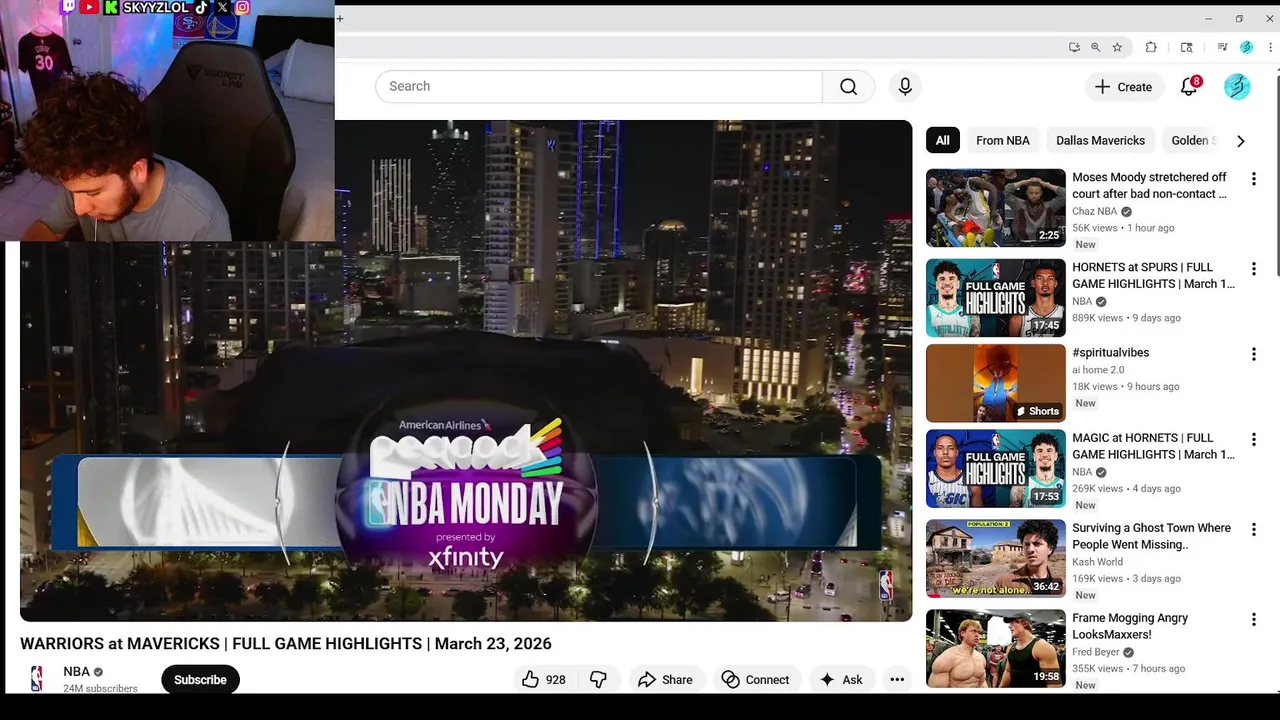Open the media controls icon in toolbar

[x=1222, y=47]
